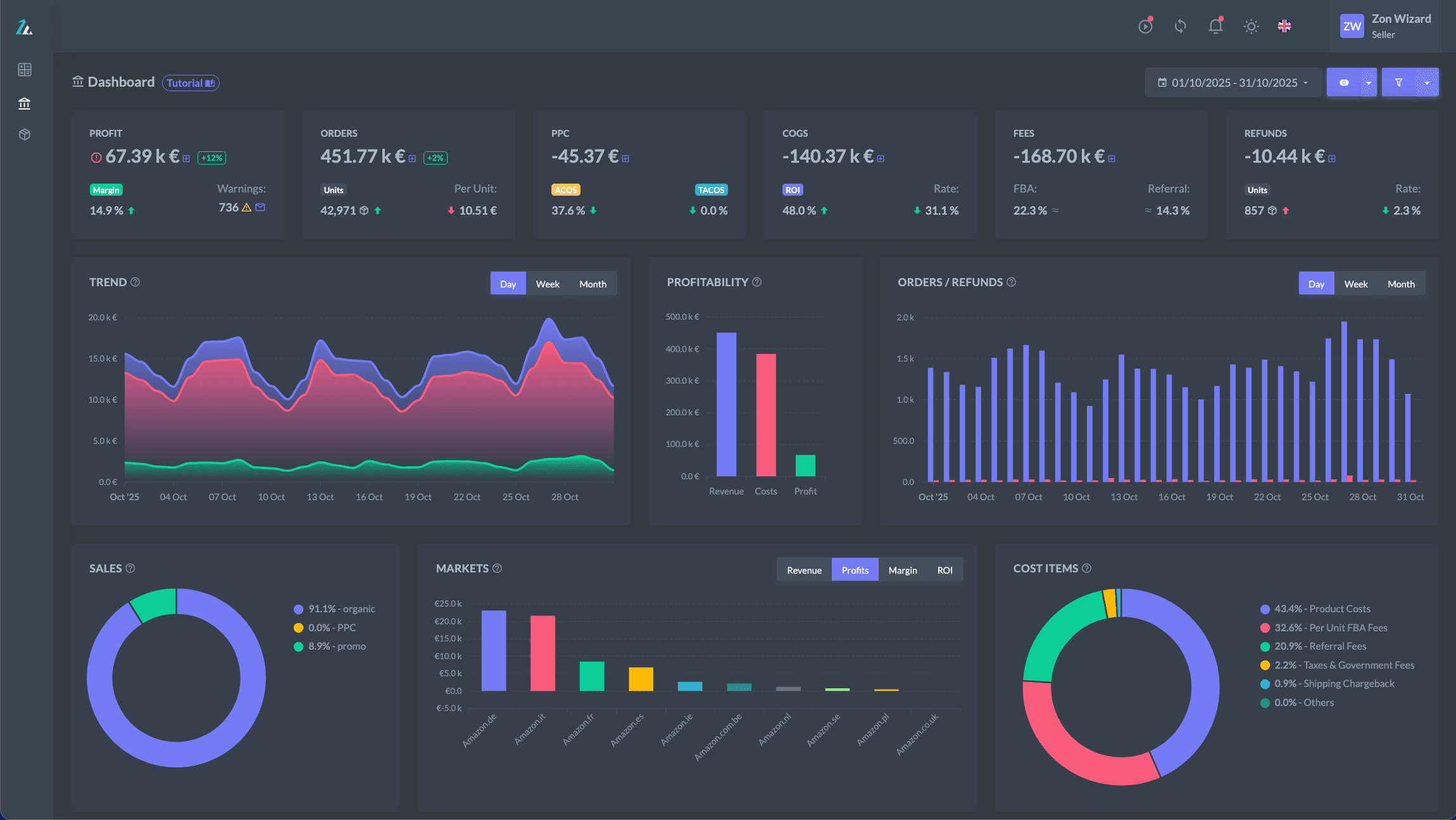Click the refunds units box icon
The height and width of the screenshot is (820, 1456).
pyautogui.click(x=1272, y=211)
